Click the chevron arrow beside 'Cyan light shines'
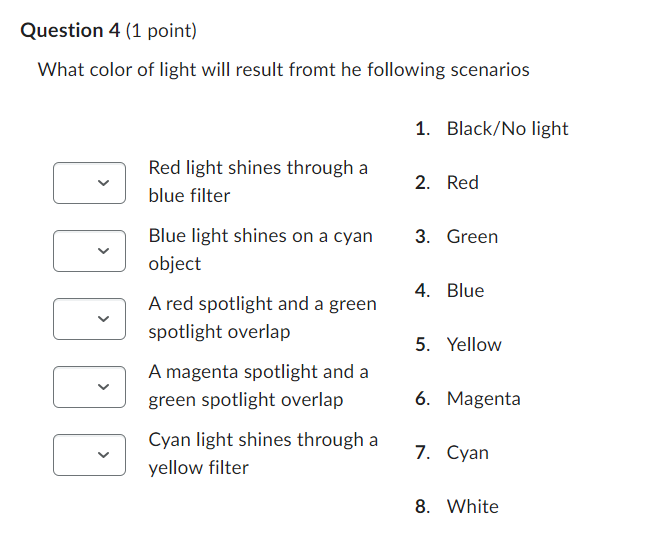Image resolution: width=649 pixels, height=542 pixels. (x=103, y=454)
